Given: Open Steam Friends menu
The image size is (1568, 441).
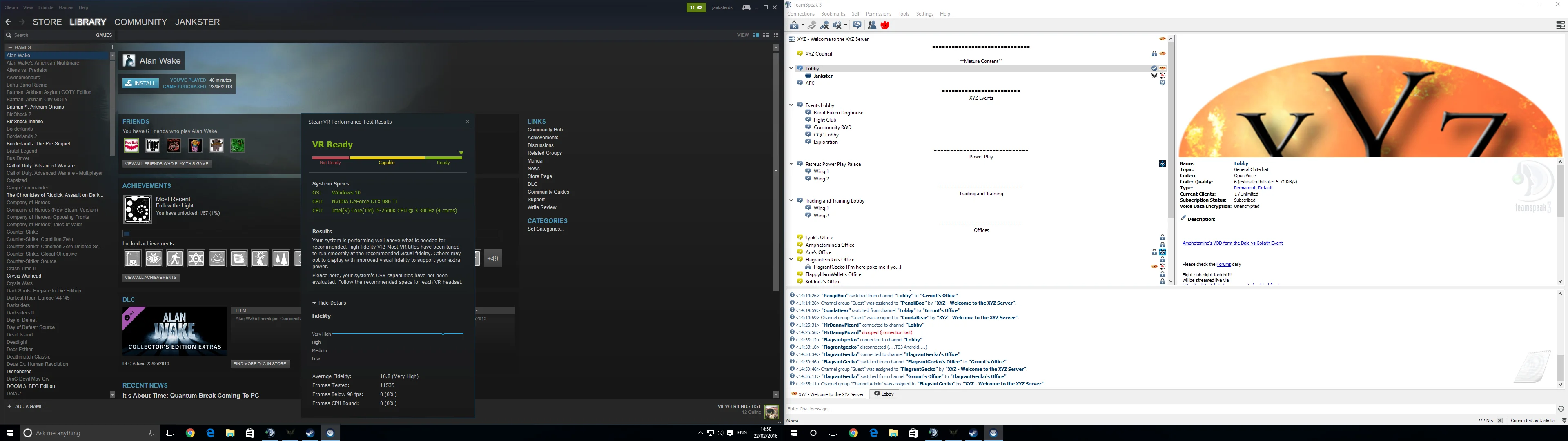Looking at the screenshot, I should (x=46, y=7).
